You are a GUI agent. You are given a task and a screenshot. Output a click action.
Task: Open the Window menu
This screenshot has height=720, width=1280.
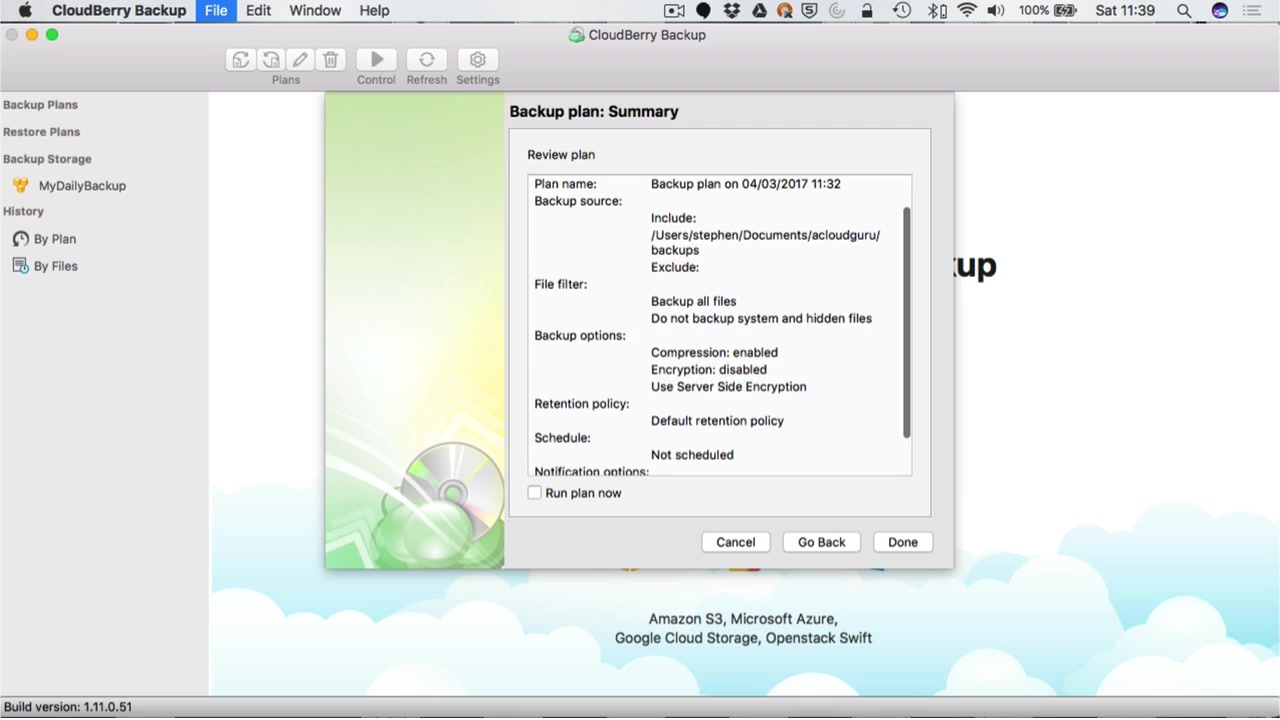tap(315, 11)
